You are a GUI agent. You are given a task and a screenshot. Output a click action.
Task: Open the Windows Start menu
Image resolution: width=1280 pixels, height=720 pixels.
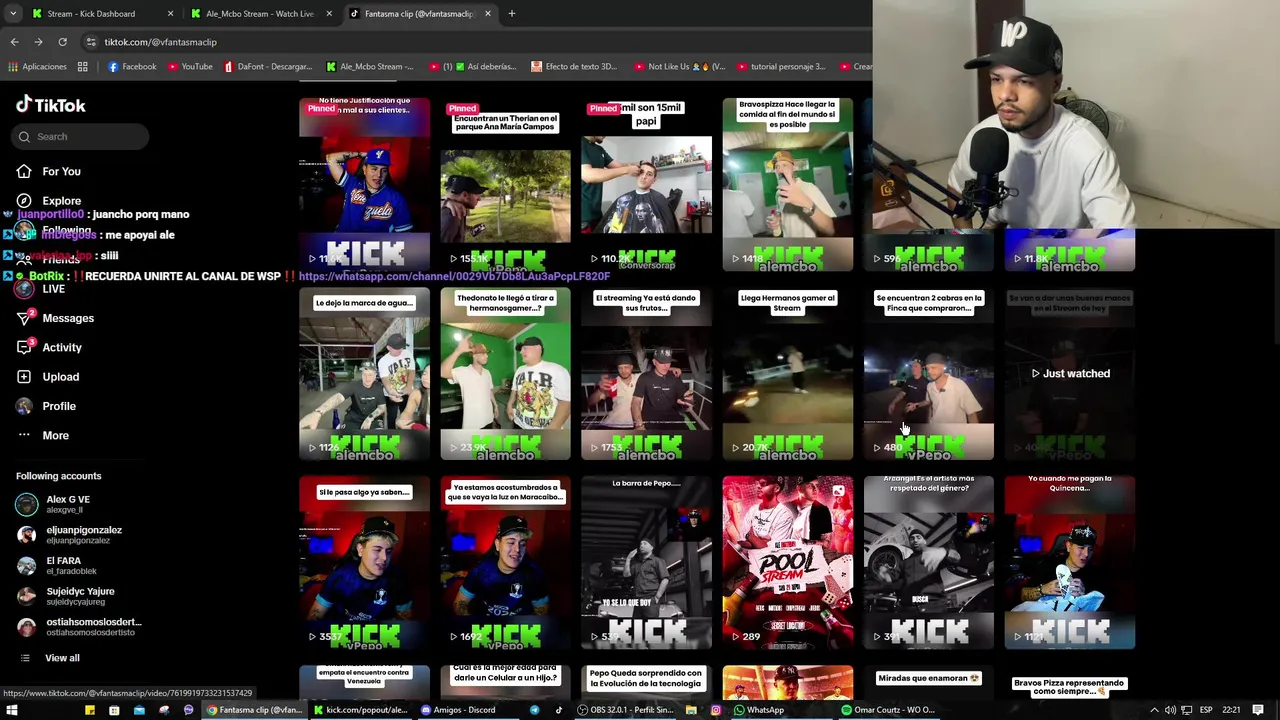pos(14,710)
